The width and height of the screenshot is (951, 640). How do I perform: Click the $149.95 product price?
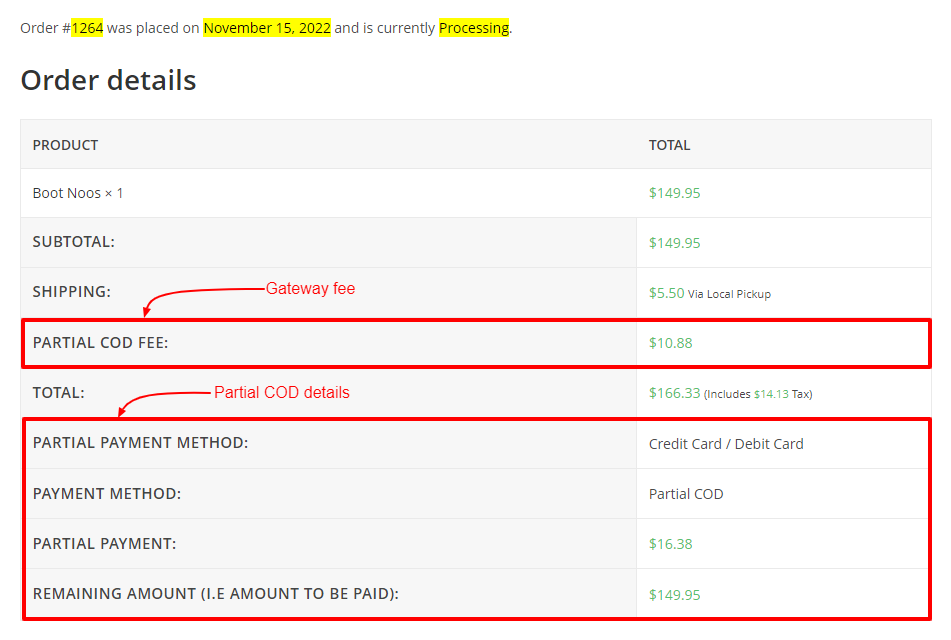(674, 192)
